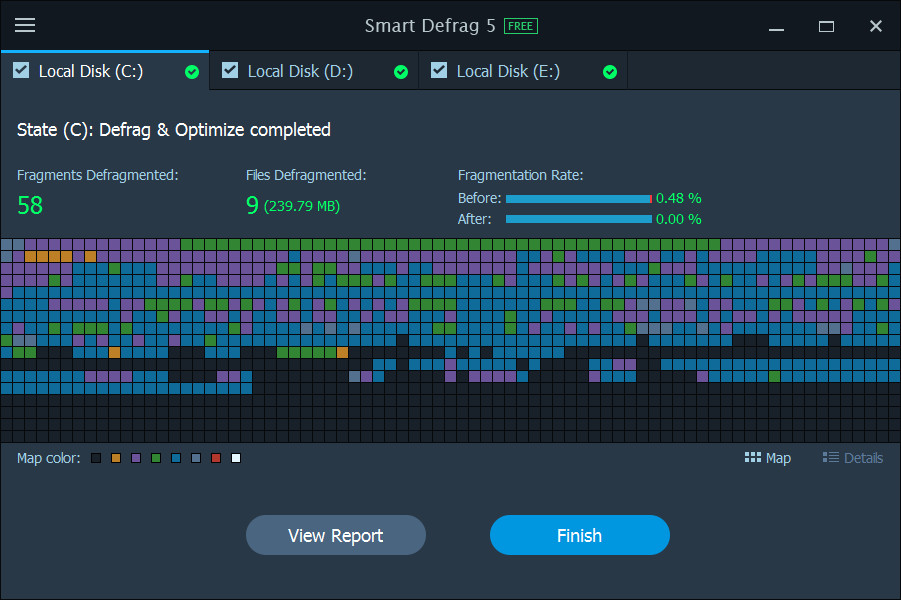
Task: Click the black map color swatch
Action: click(x=96, y=458)
